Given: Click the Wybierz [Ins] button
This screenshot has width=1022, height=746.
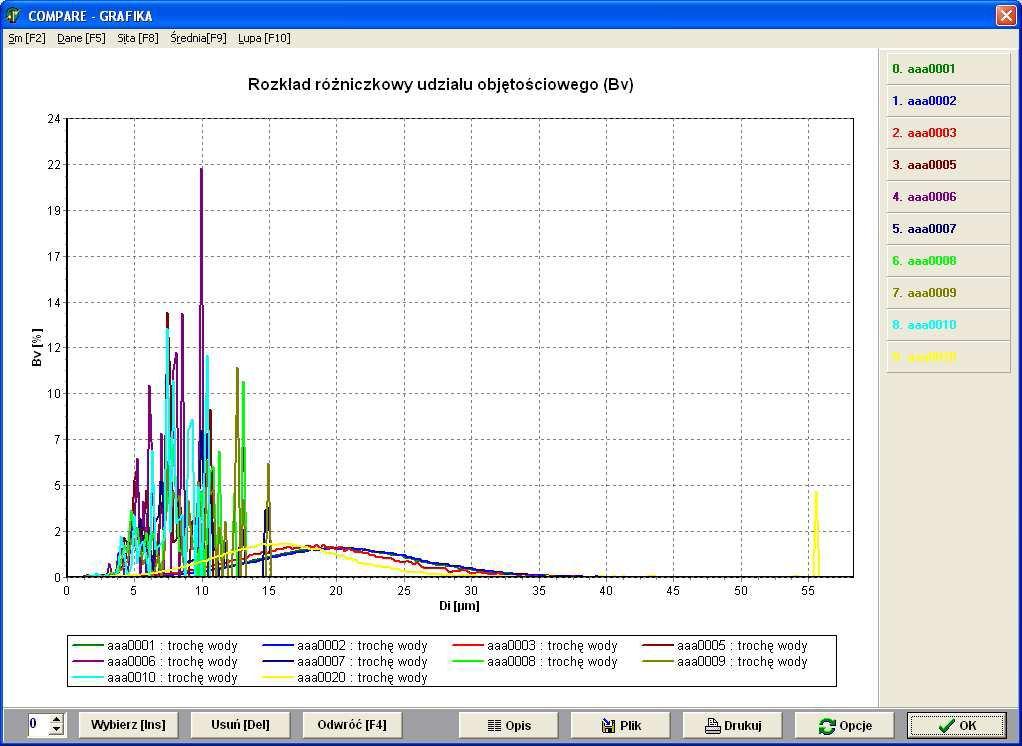Looking at the screenshot, I should pyautogui.click(x=128, y=725).
